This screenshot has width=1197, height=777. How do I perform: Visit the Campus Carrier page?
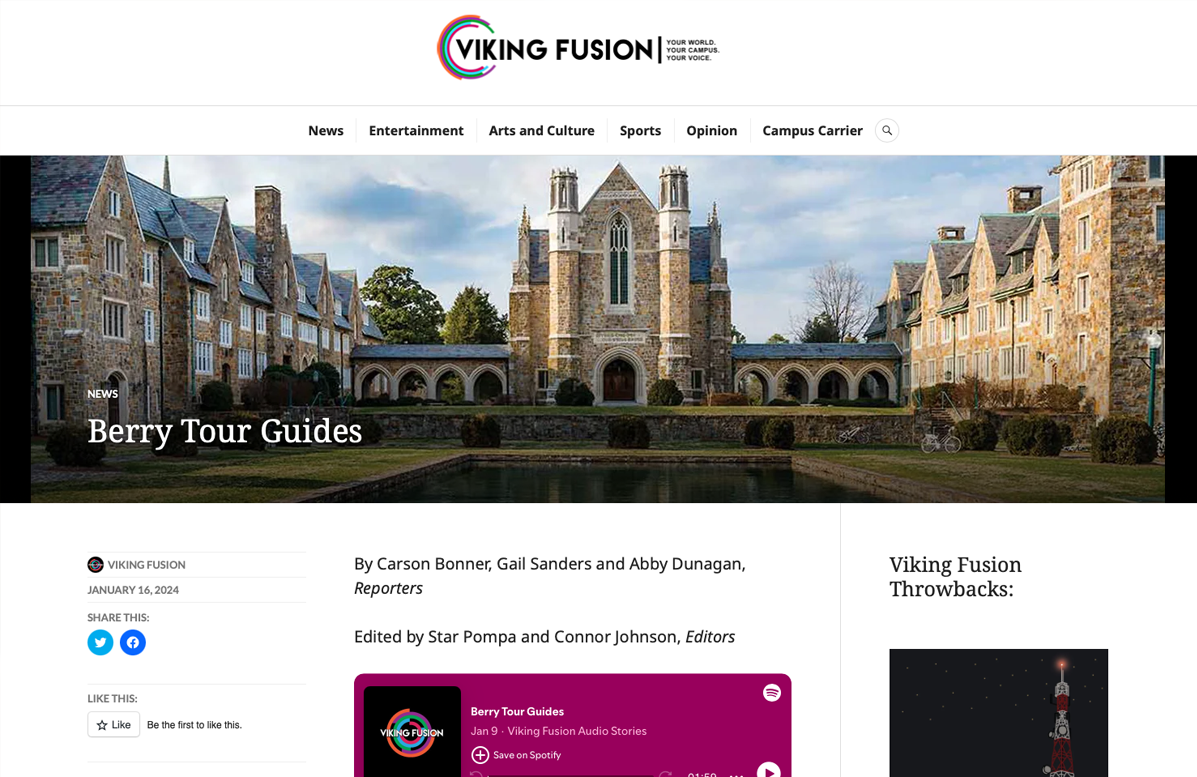click(812, 131)
